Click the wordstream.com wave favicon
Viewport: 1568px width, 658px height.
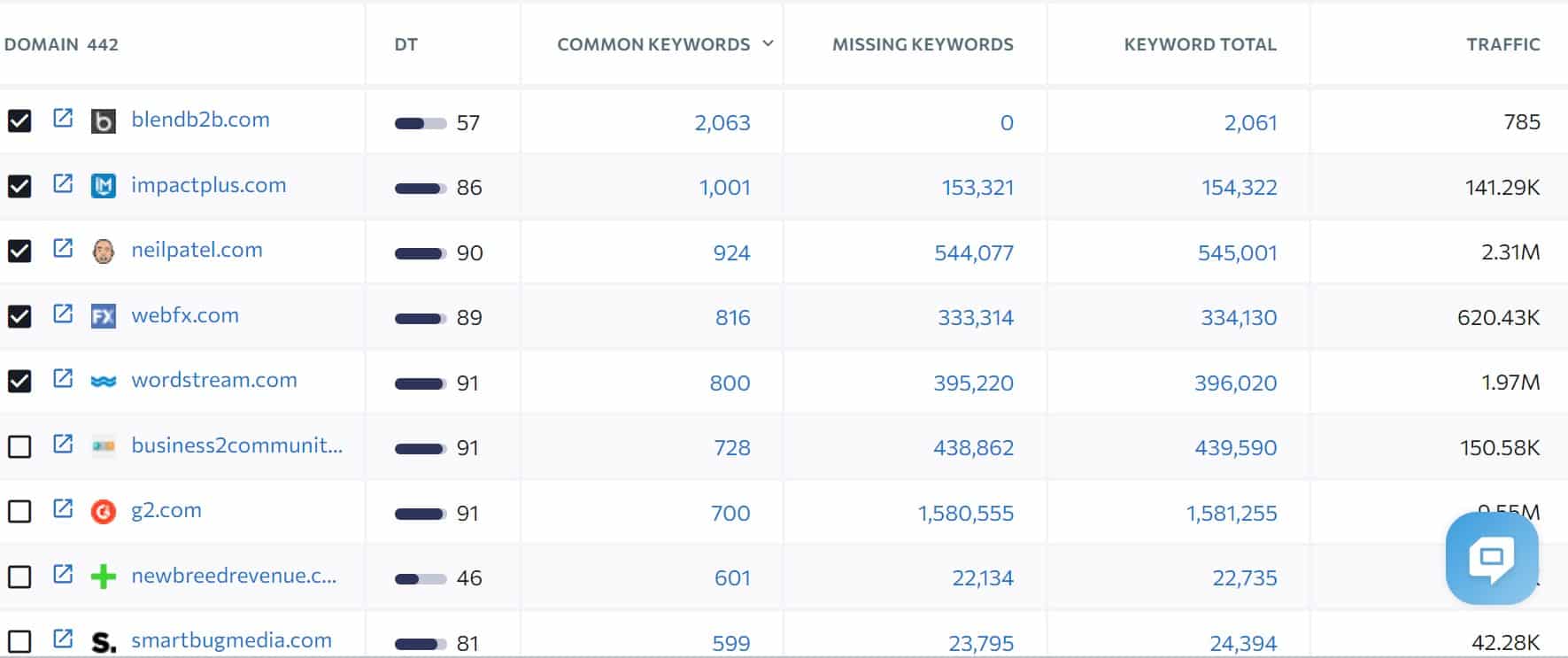[104, 382]
